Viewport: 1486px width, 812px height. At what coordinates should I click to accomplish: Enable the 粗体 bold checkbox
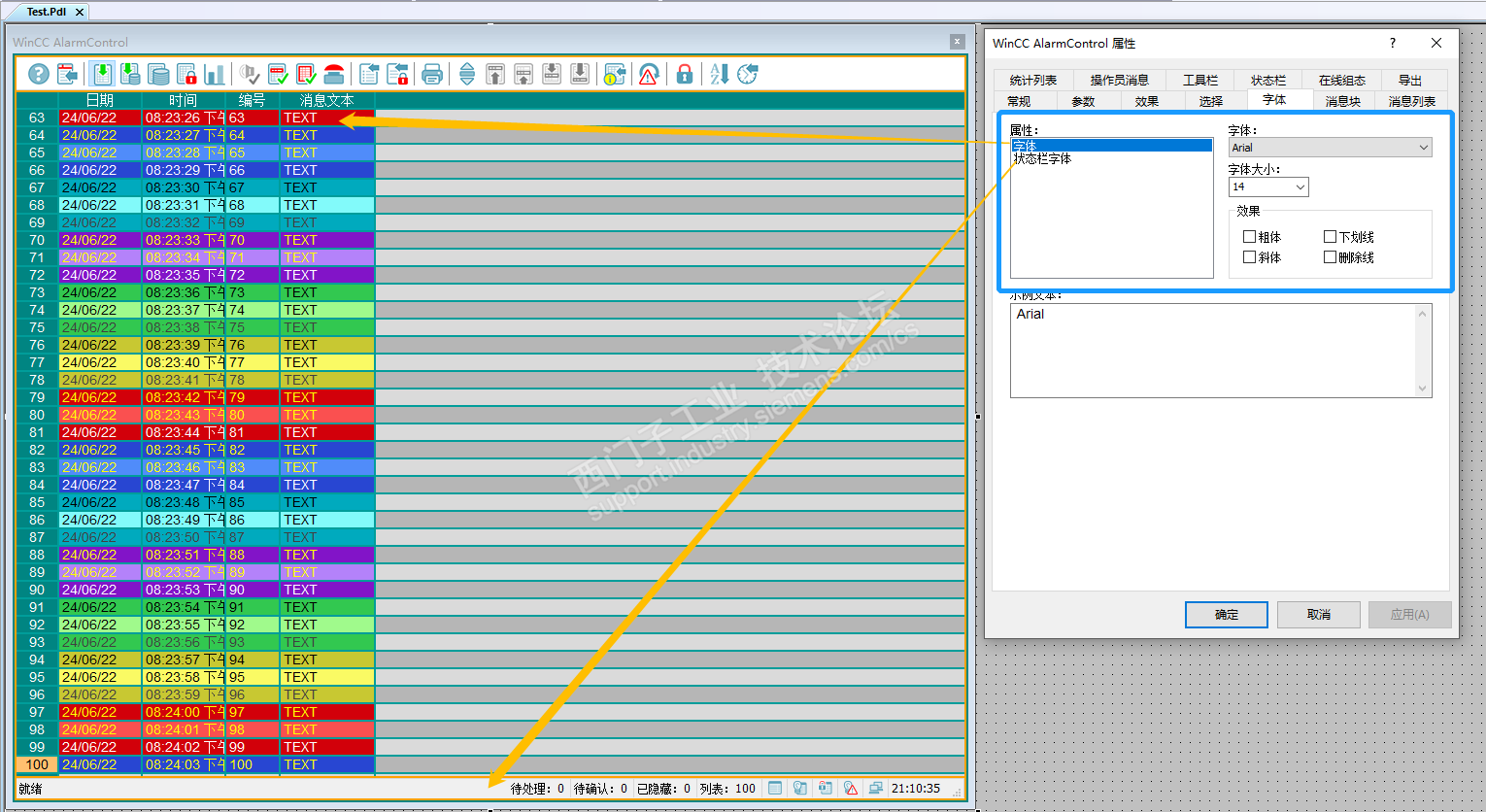tap(1250, 237)
